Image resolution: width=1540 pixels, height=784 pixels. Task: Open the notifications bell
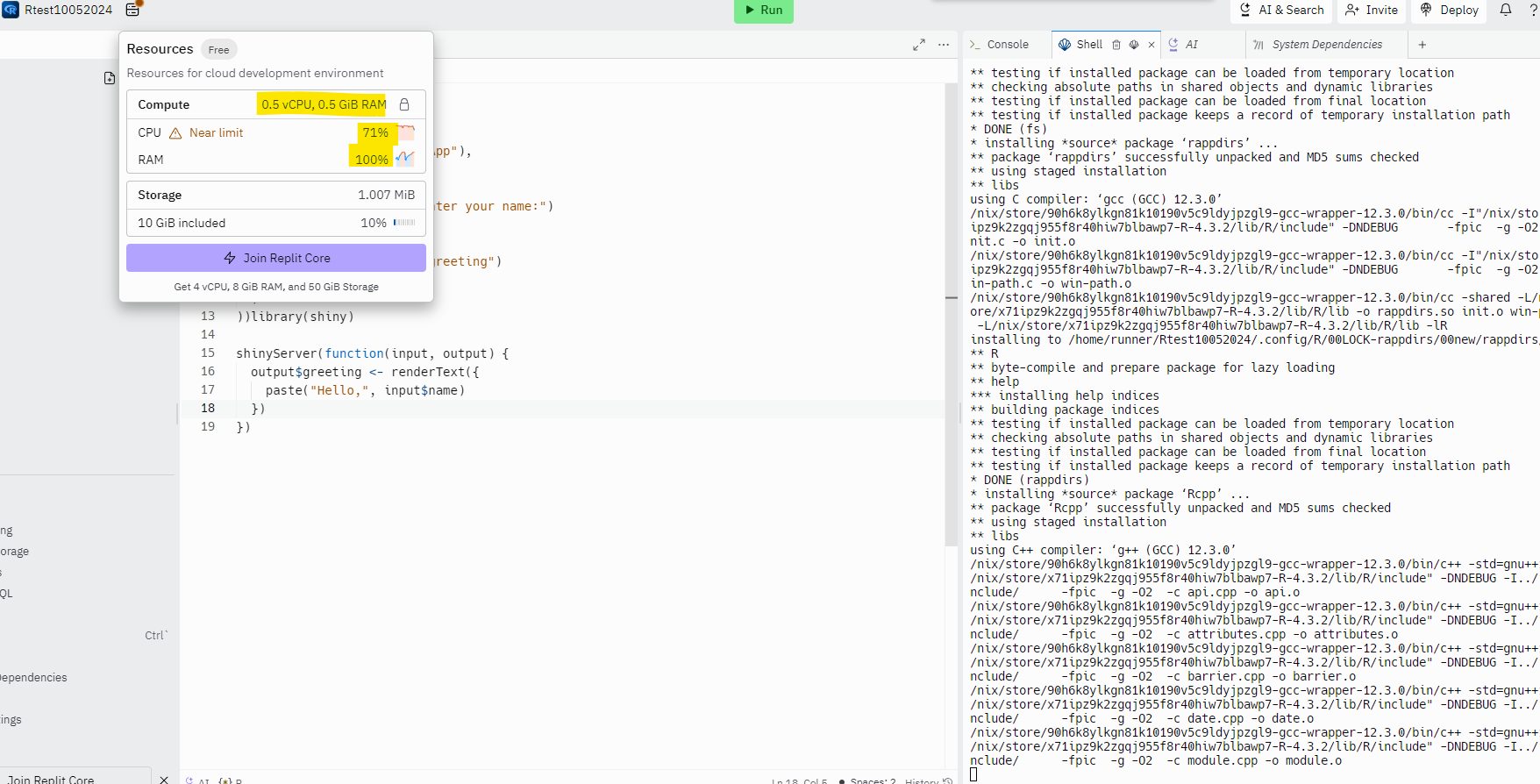[1505, 10]
